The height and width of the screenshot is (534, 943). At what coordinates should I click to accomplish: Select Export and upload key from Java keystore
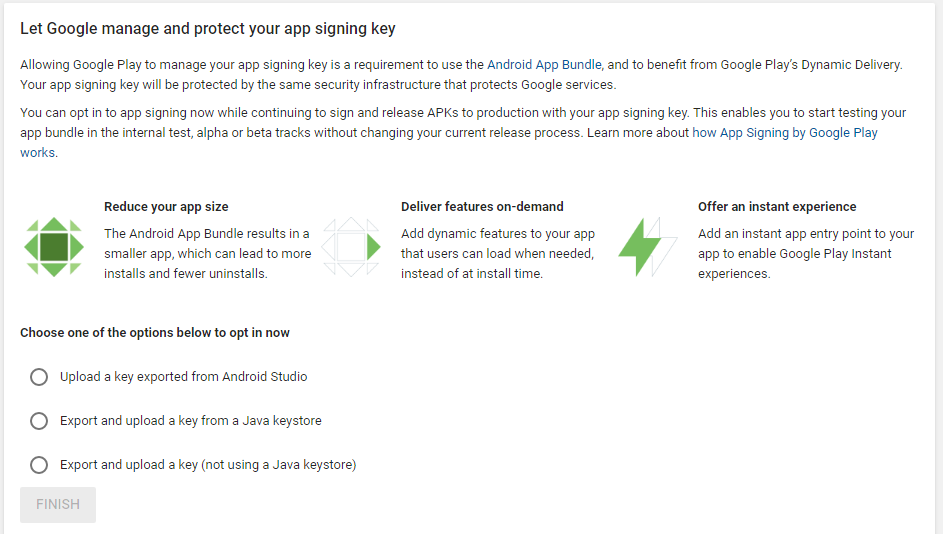coord(39,421)
